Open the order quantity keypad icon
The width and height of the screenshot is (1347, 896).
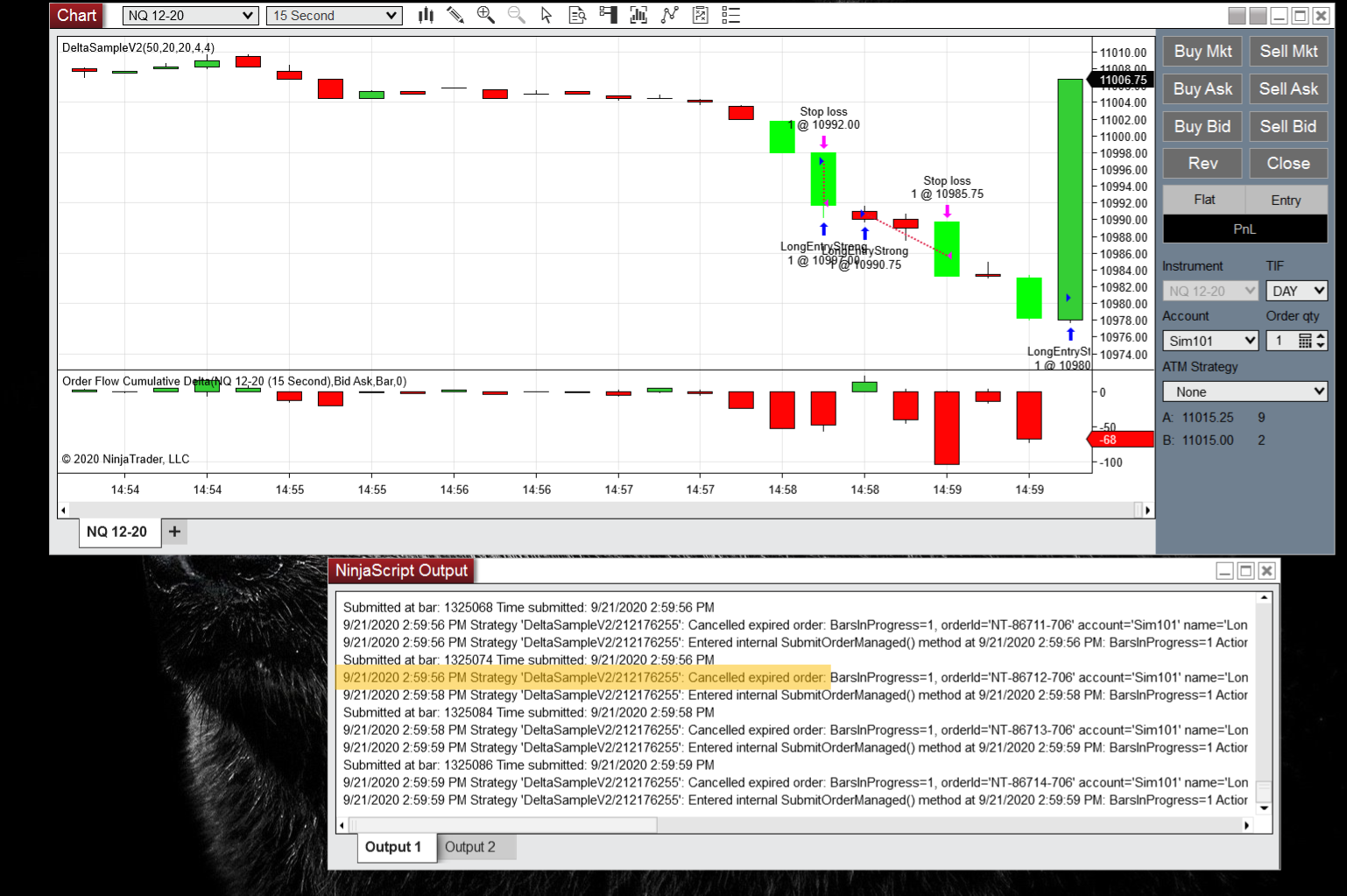[1305, 341]
